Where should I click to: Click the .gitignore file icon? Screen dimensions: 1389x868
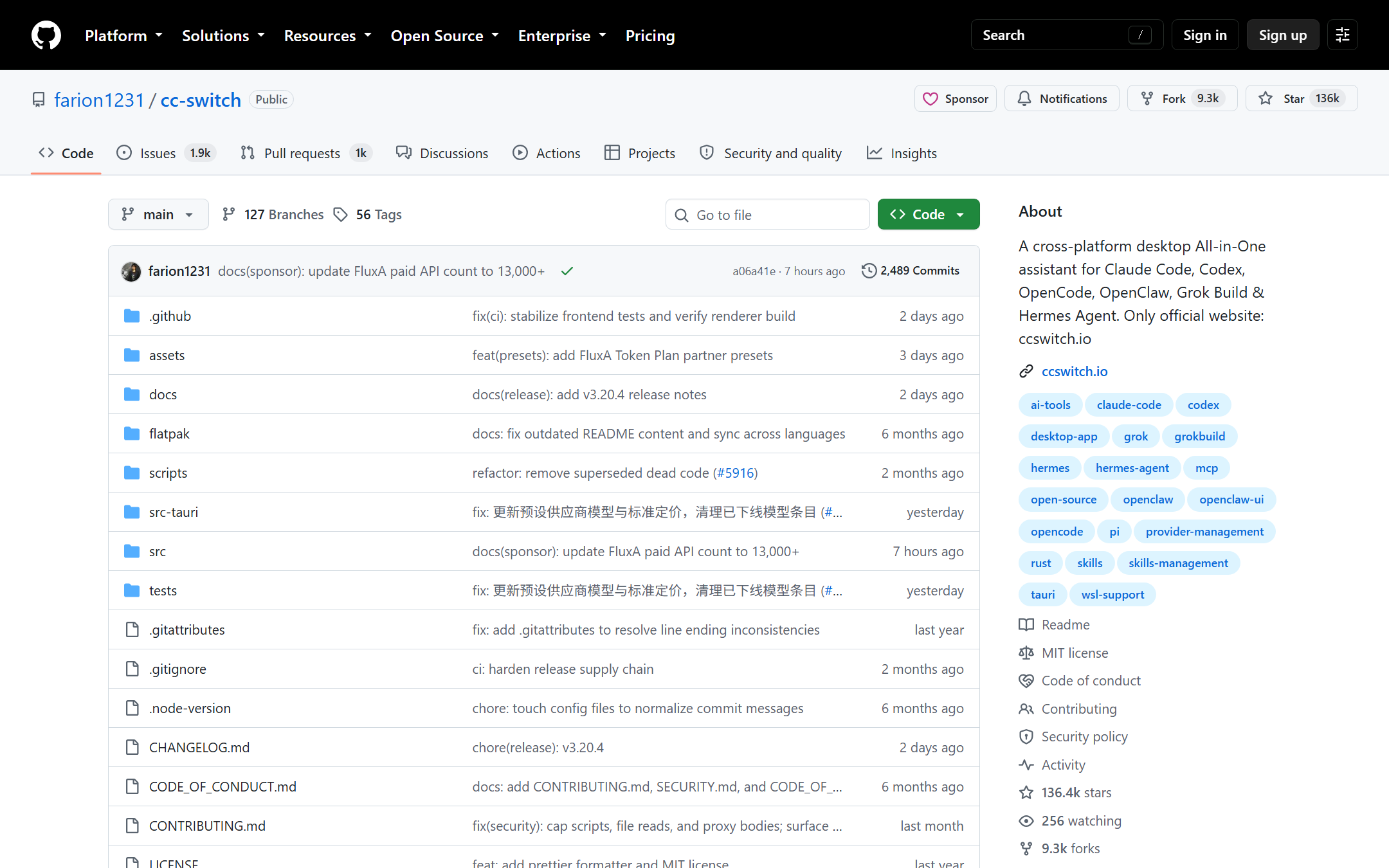tap(132, 669)
